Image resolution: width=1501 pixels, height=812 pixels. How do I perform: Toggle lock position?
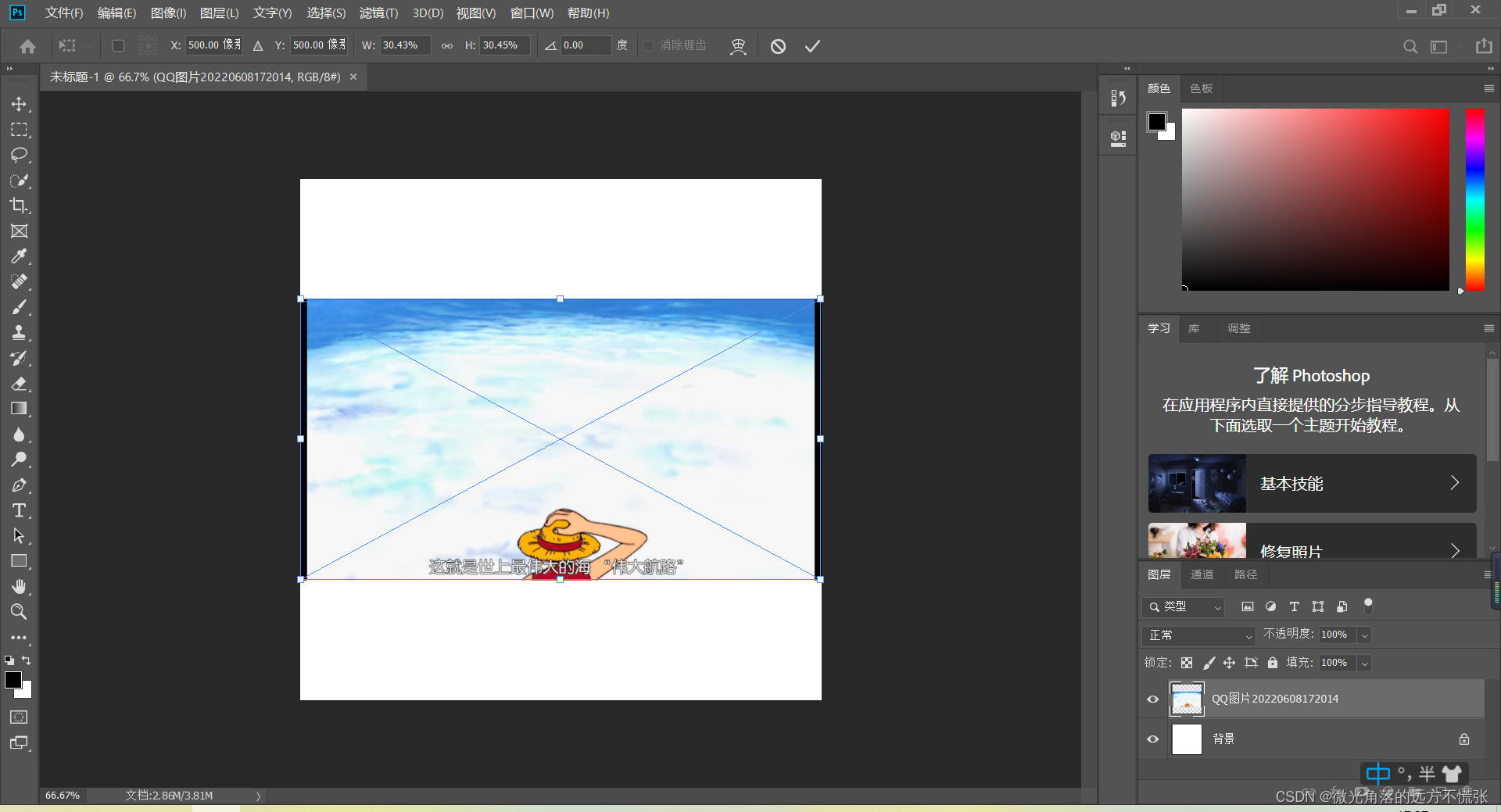1229,663
